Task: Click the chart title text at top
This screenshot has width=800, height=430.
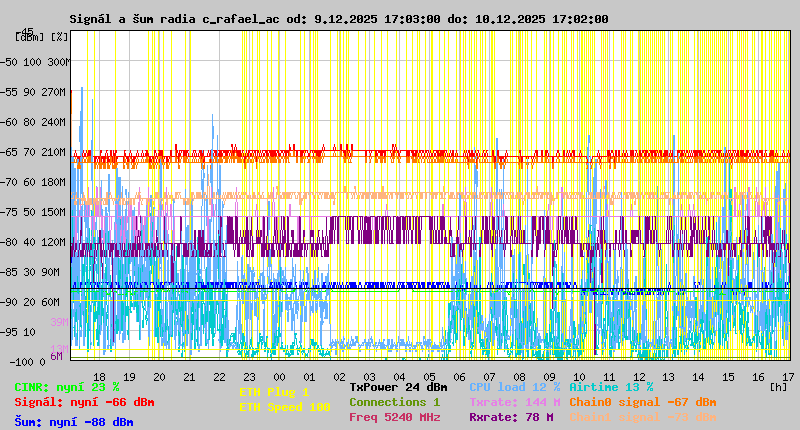Action: click(338, 19)
